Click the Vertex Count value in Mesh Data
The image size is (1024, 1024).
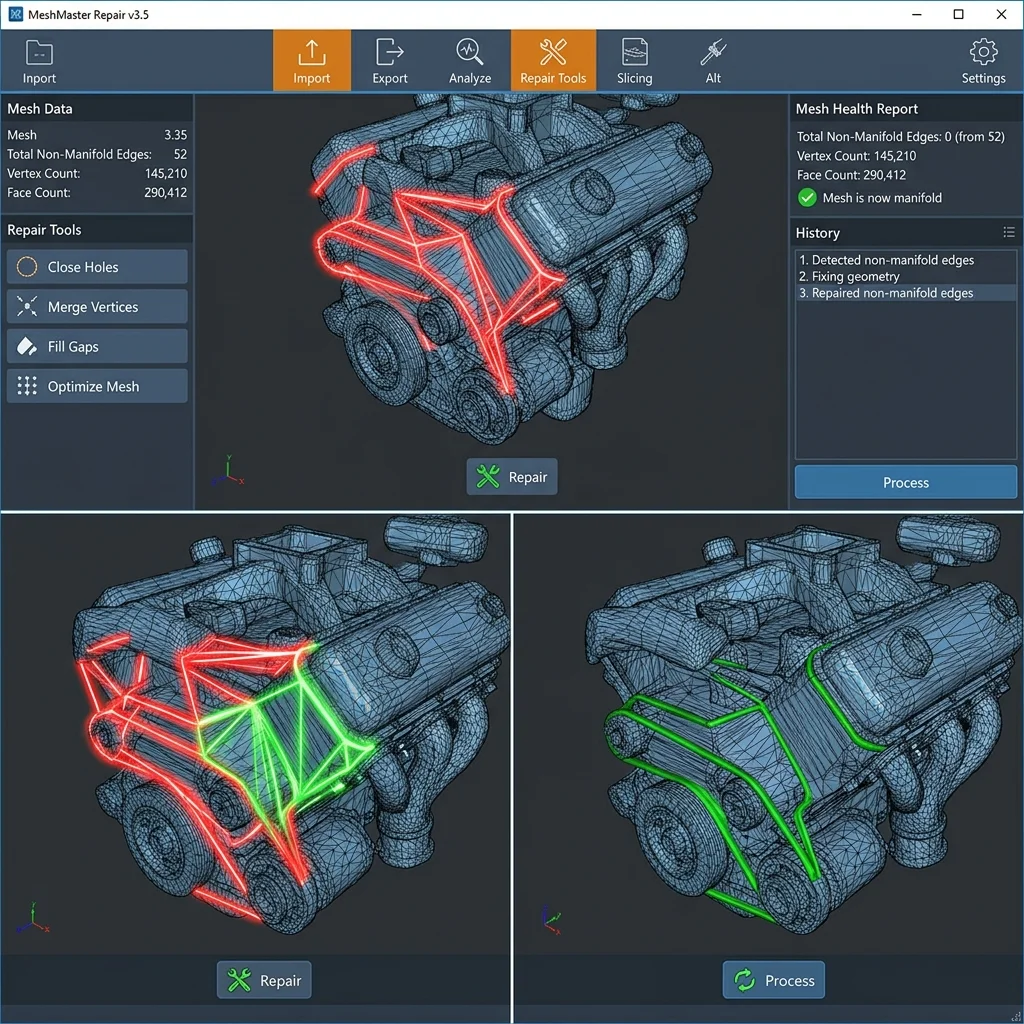[x=166, y=174]
